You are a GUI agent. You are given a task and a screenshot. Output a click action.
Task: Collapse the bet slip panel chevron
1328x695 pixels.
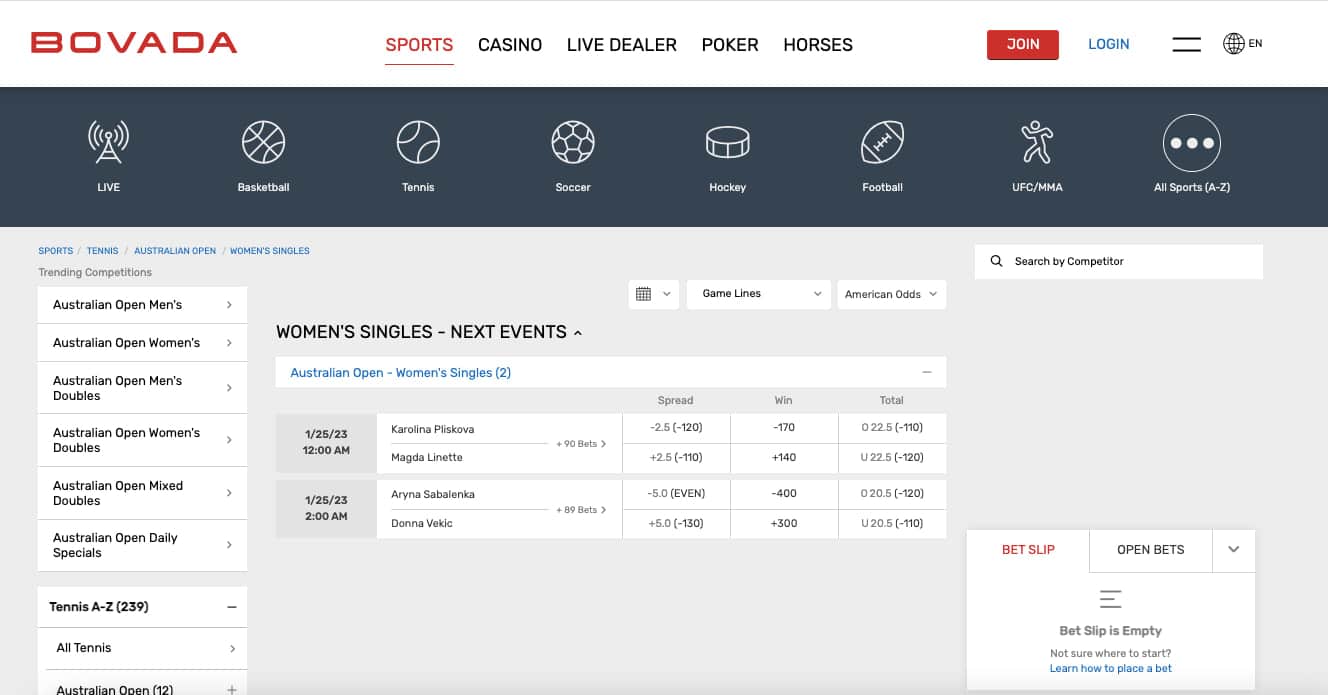tap(1234, 550)
